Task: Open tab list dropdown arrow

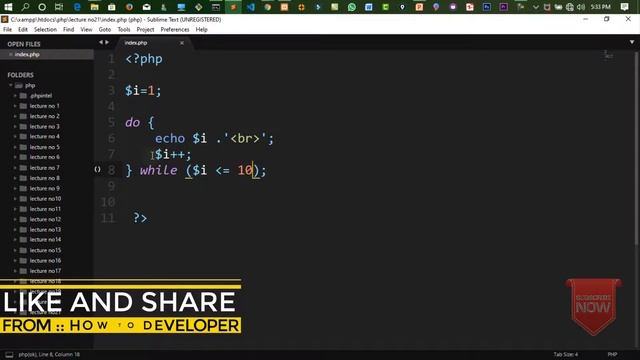Action: [x=632, y=42]
